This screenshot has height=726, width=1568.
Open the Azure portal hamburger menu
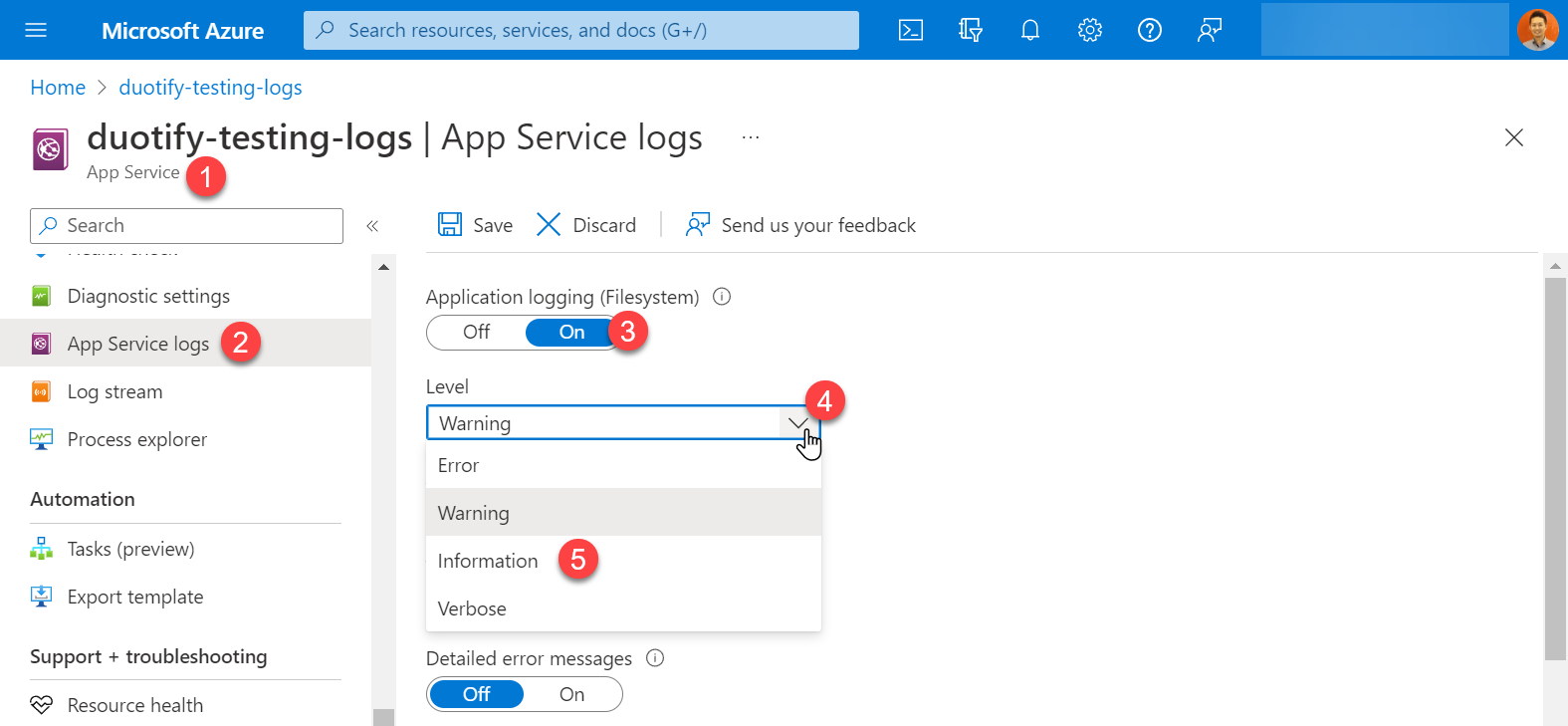[x=36, y=30]
